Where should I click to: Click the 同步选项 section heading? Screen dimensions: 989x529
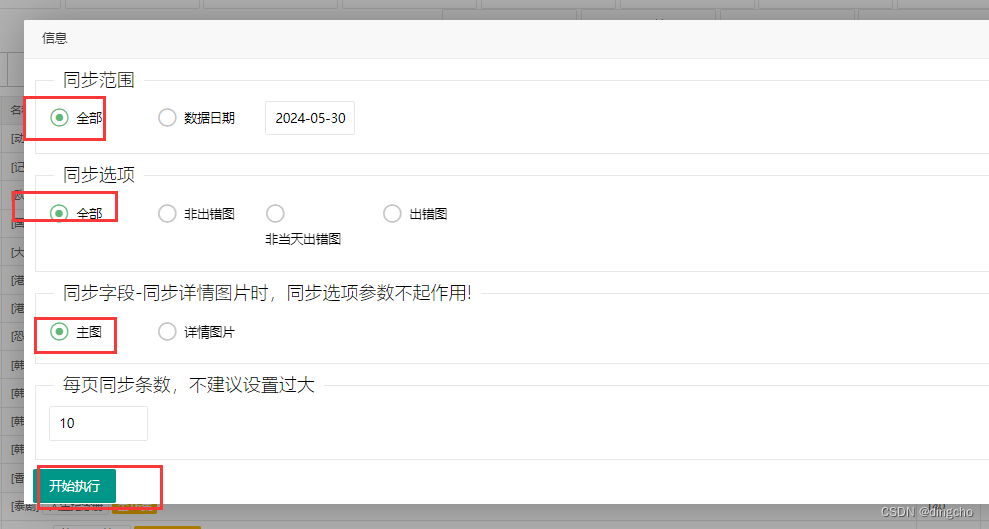pos(98,175)
